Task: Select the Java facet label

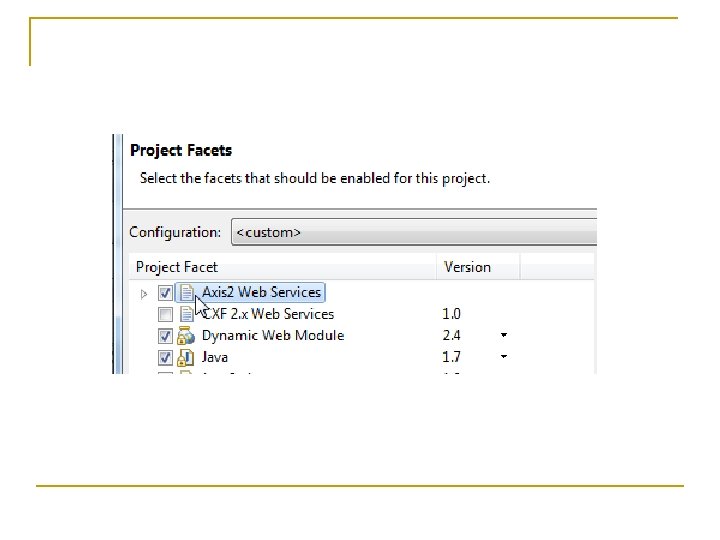Action: [215, 357]
